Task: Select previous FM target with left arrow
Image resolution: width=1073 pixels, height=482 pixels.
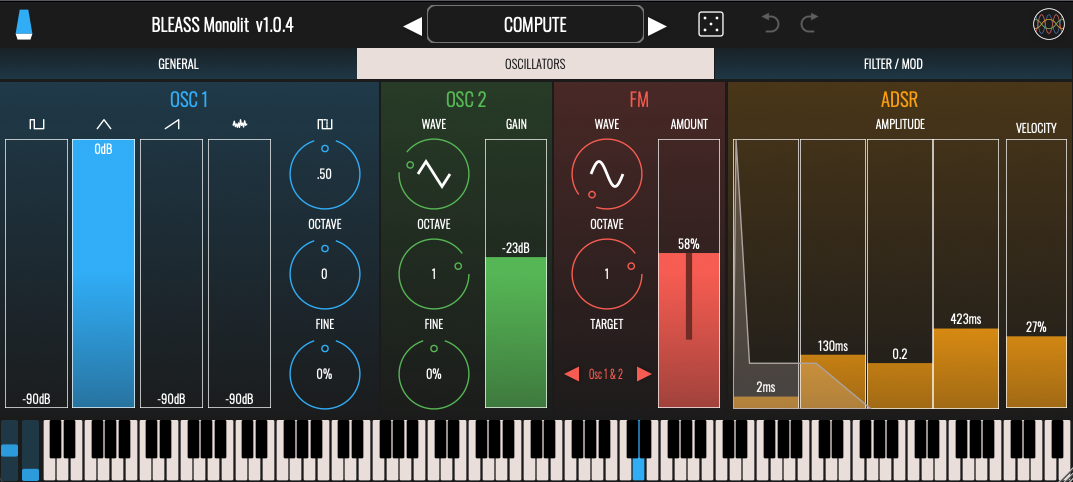Action: [572, 374]
